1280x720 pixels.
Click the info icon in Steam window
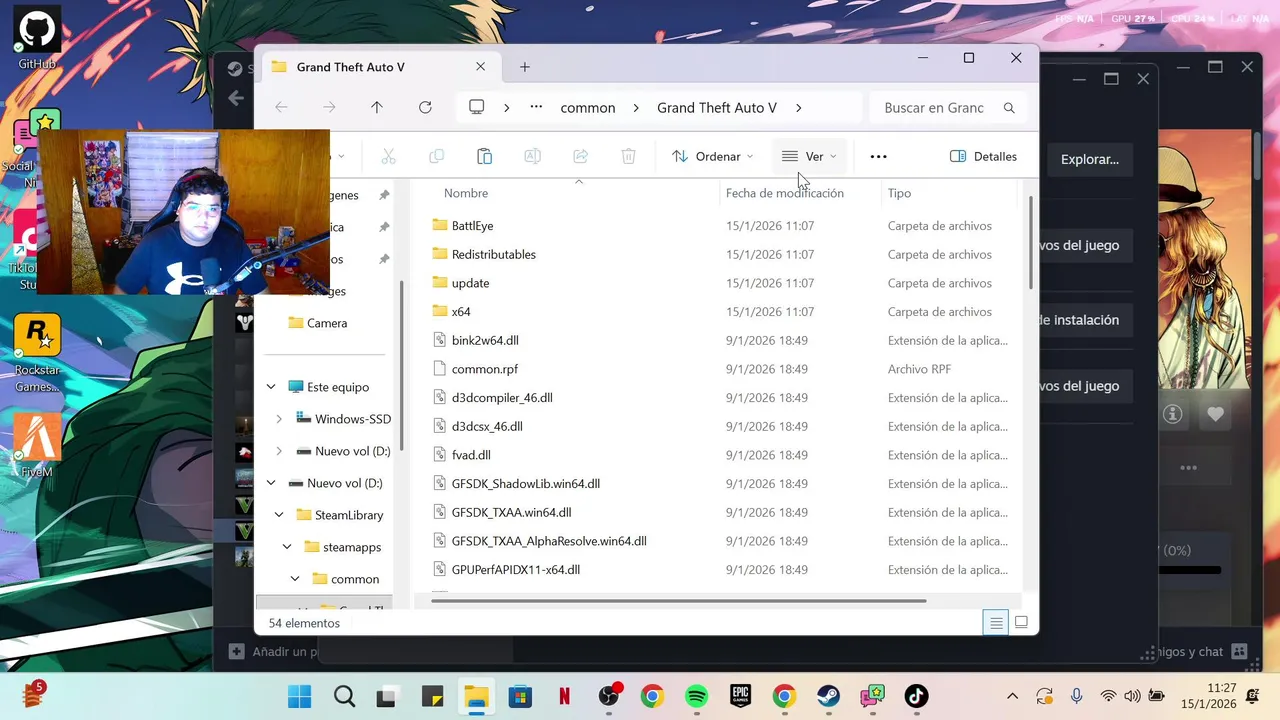[x=1173, y=414]
